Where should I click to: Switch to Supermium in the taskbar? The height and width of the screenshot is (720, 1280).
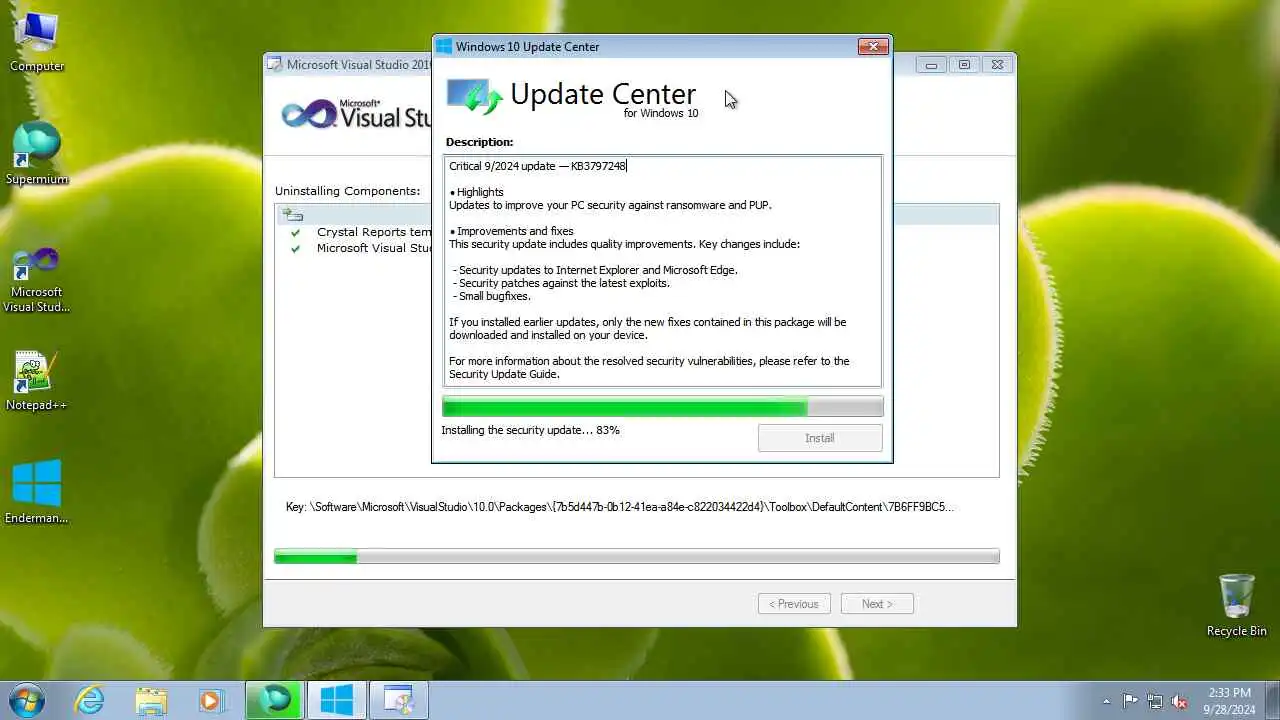(x=274, y=700)
